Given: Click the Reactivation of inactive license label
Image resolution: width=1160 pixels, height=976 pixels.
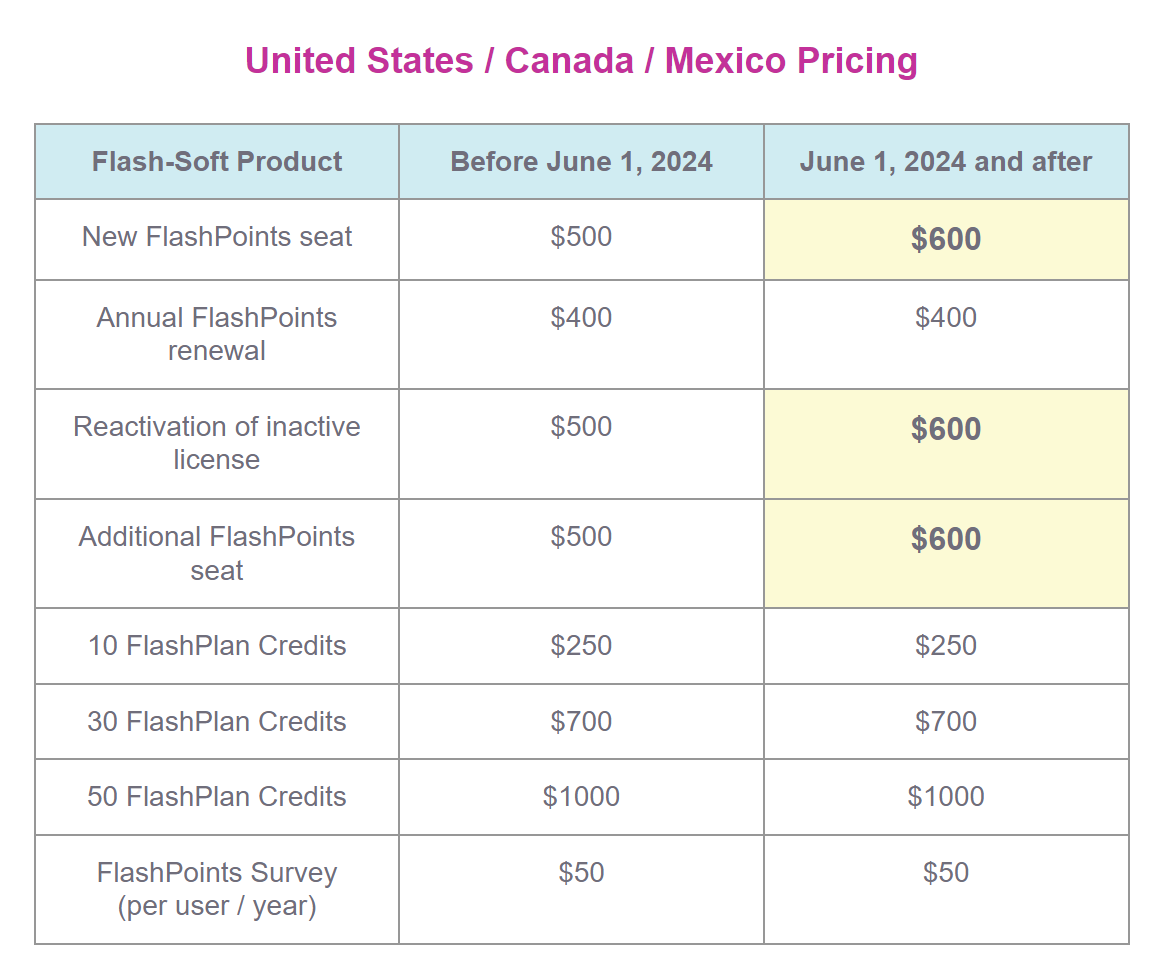Looking at the screenshot, I should (217, 443).
